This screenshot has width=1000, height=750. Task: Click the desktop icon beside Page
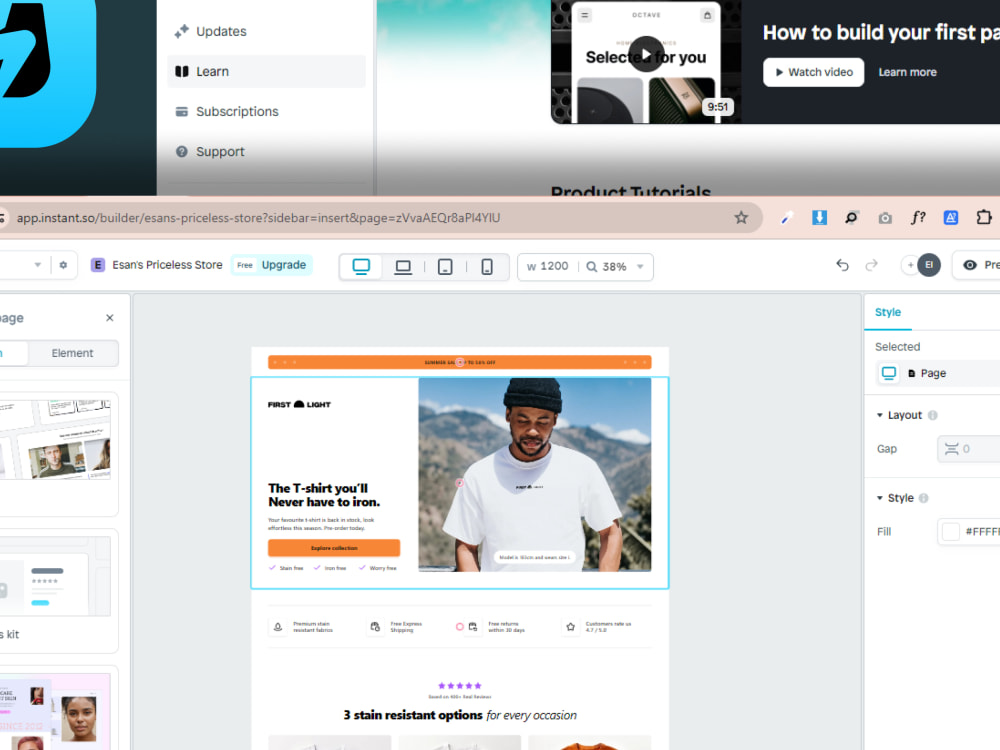[x=888, y=373]
